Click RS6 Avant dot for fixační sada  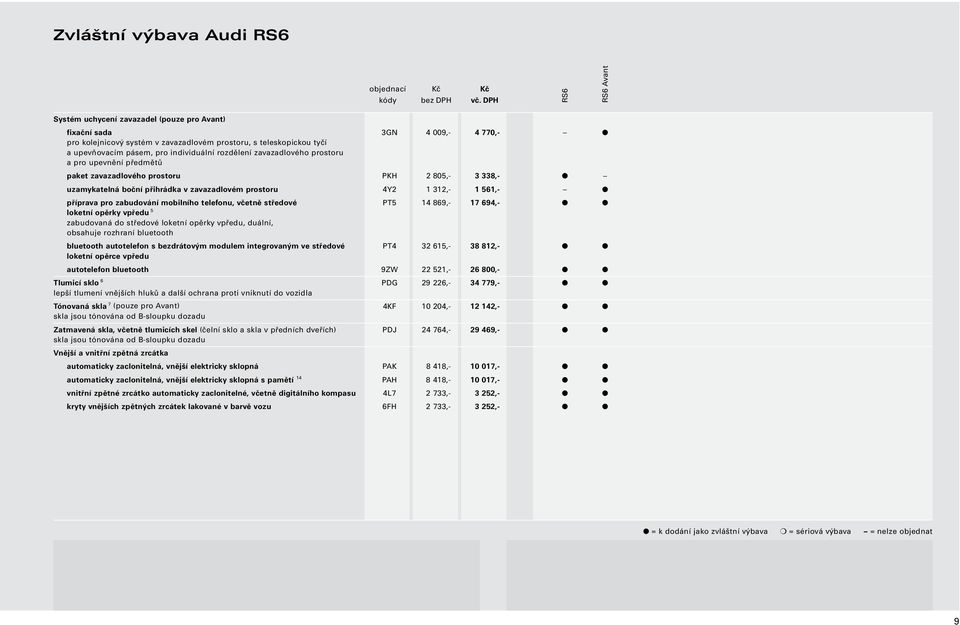605,132
